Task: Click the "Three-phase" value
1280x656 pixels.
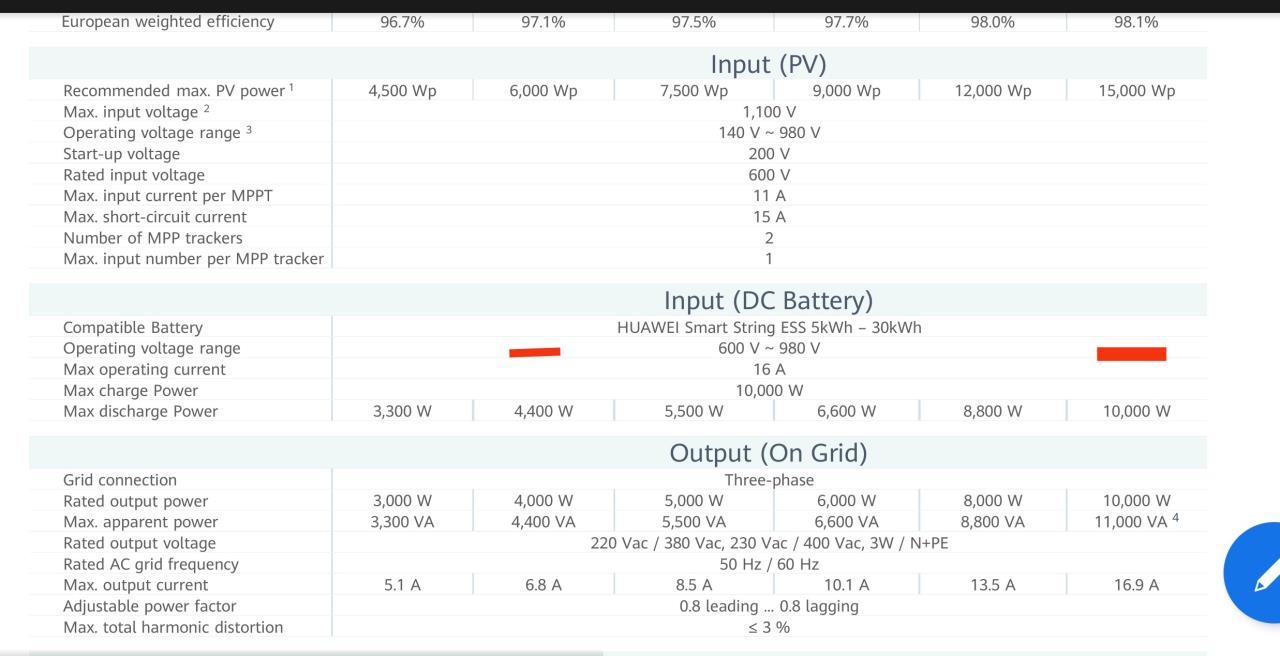Action: [x=768, y=480]
